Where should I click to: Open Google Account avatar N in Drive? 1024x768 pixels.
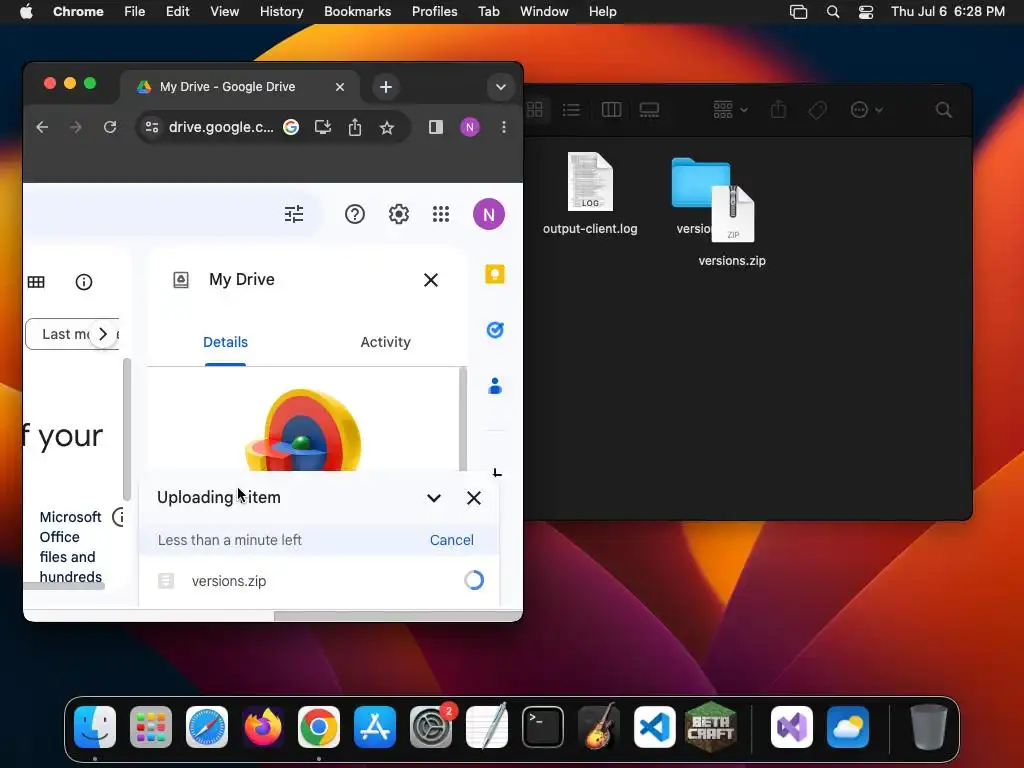coord(488,214)
